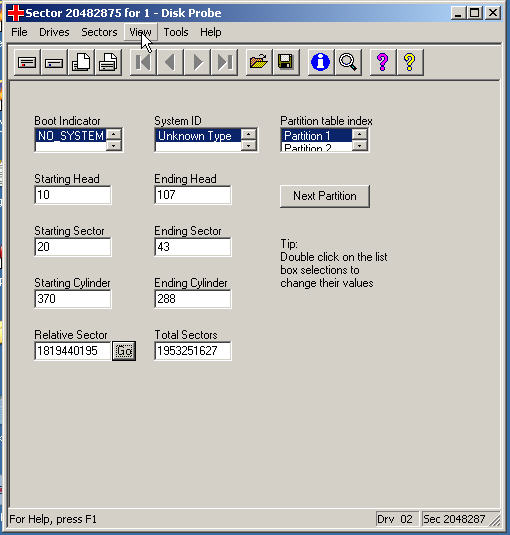This screenshot has height=535, width=510.
Task: Go to first sector arrow icon
Action: [x=143, y=62]
